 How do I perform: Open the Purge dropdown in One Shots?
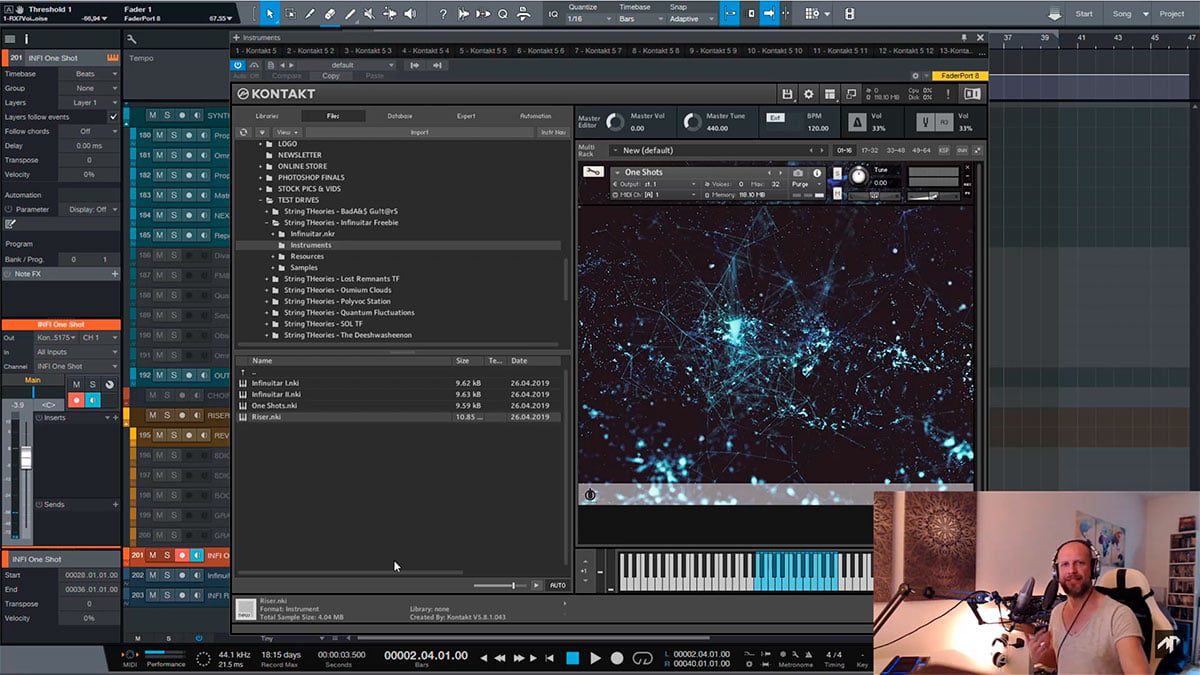click(804, 184)
